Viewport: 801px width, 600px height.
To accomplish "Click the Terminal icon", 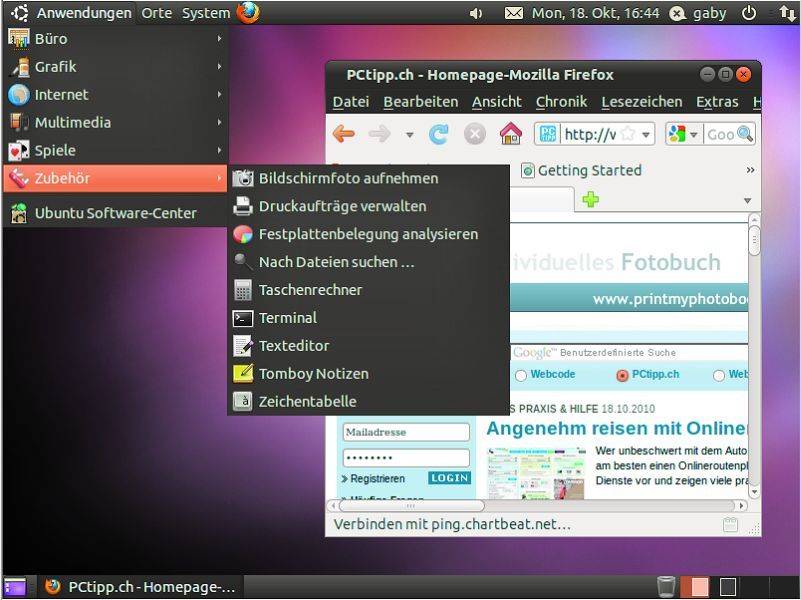I will coord(243,318).
